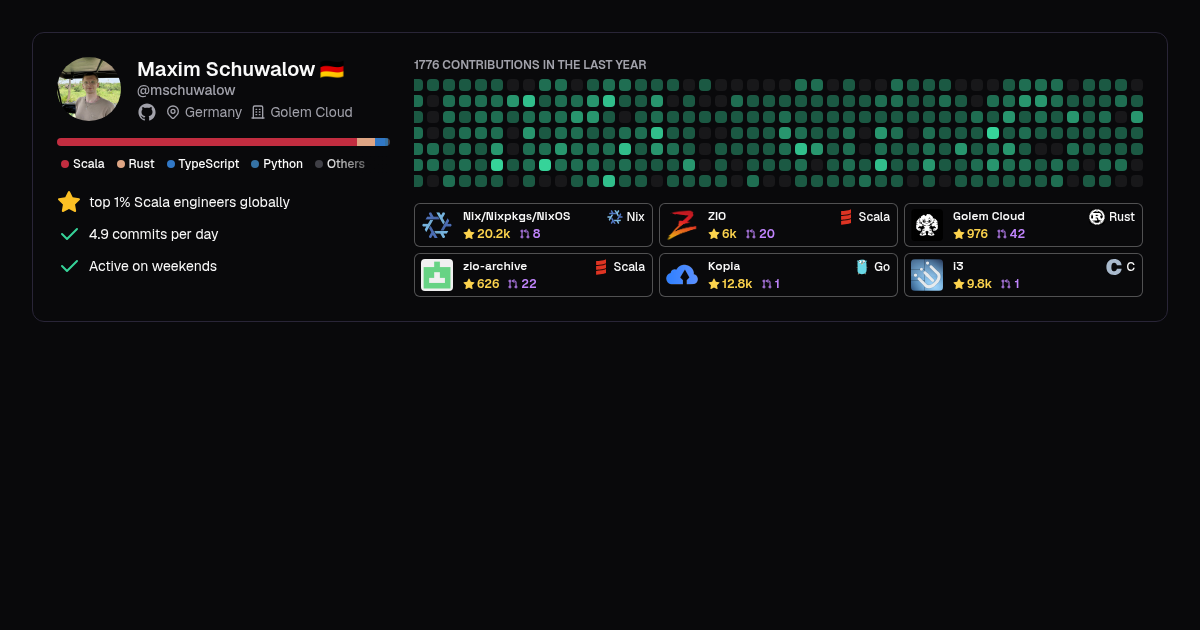The image size is (1200, 630).
Task: Click the Golem Cloud company text by building icon
Action: coord(311,112)
